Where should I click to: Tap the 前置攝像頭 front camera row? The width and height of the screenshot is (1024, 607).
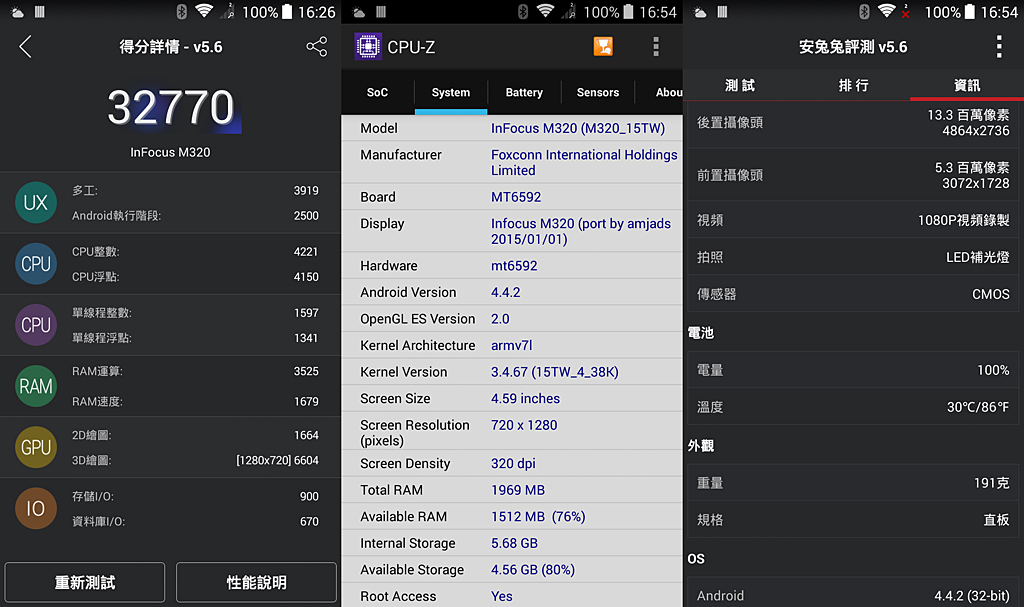coord(853,175)
